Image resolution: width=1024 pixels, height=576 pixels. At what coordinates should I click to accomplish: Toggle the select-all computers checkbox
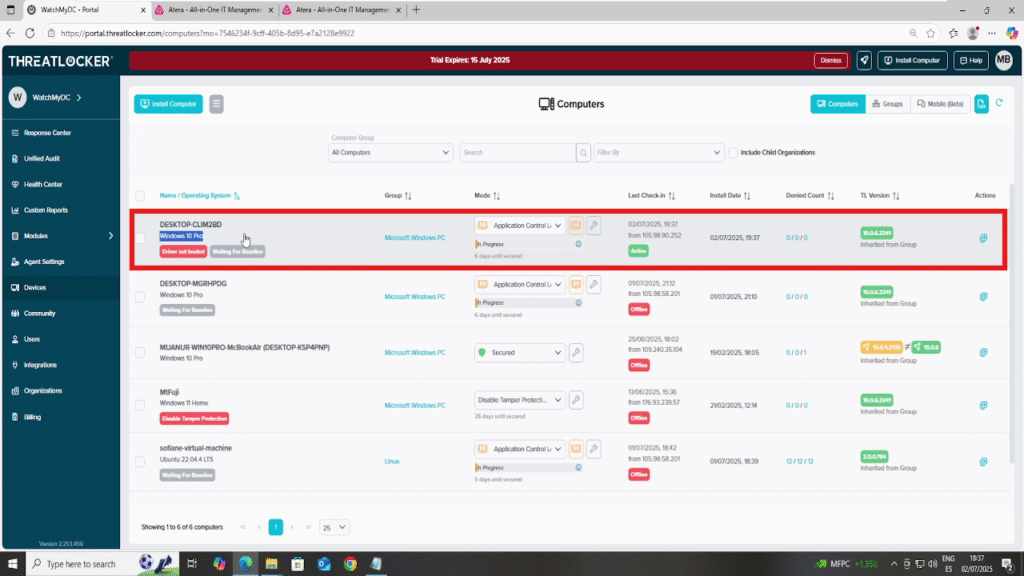point(140,196)
